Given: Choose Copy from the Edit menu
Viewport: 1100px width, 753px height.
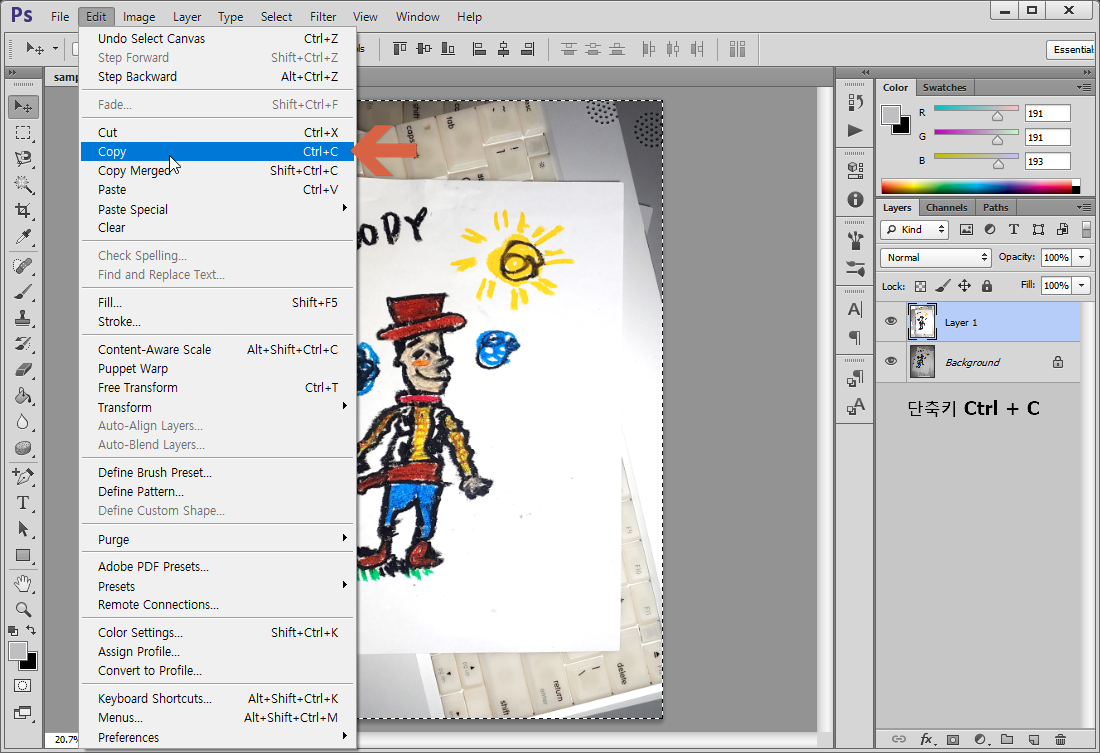Looking at the screenshot, I should (217, 152).
